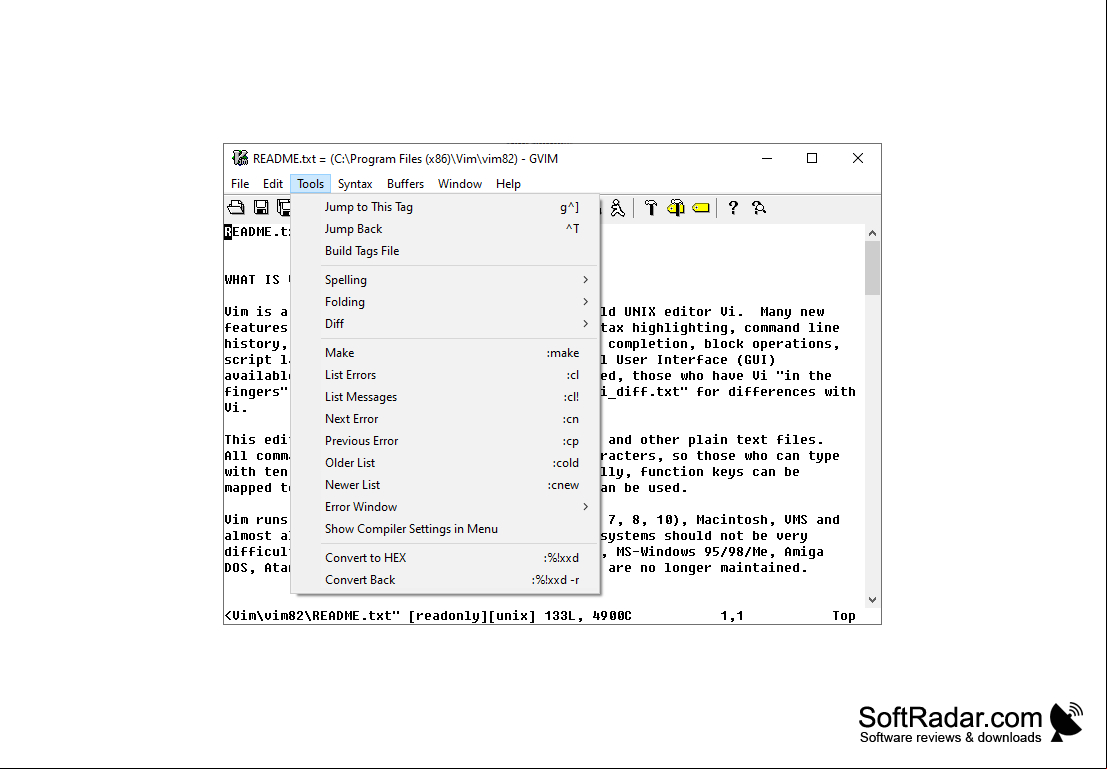Go to Next Error
This screenshot has width=1107, height=769.
(x=445, y=419)
